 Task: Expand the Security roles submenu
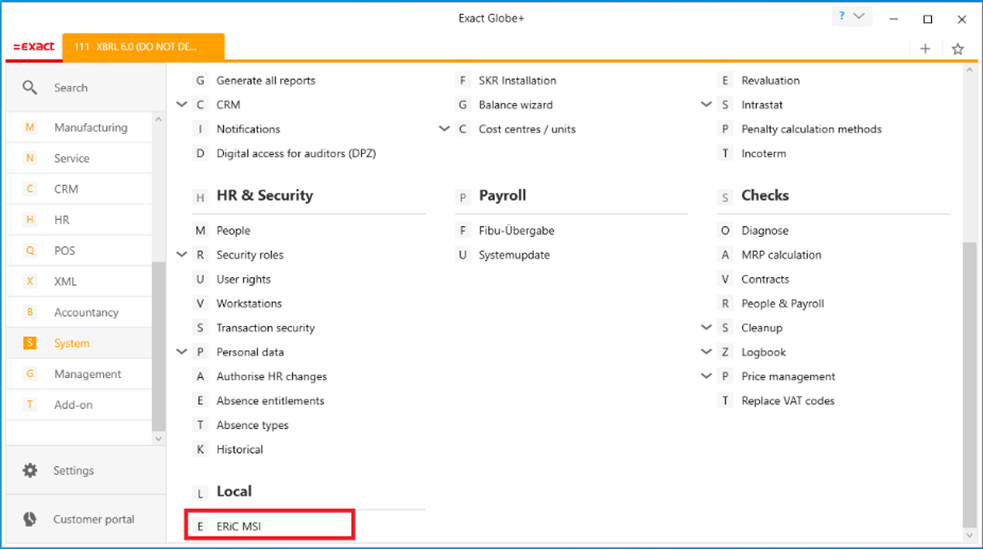[x=181, y=255]
